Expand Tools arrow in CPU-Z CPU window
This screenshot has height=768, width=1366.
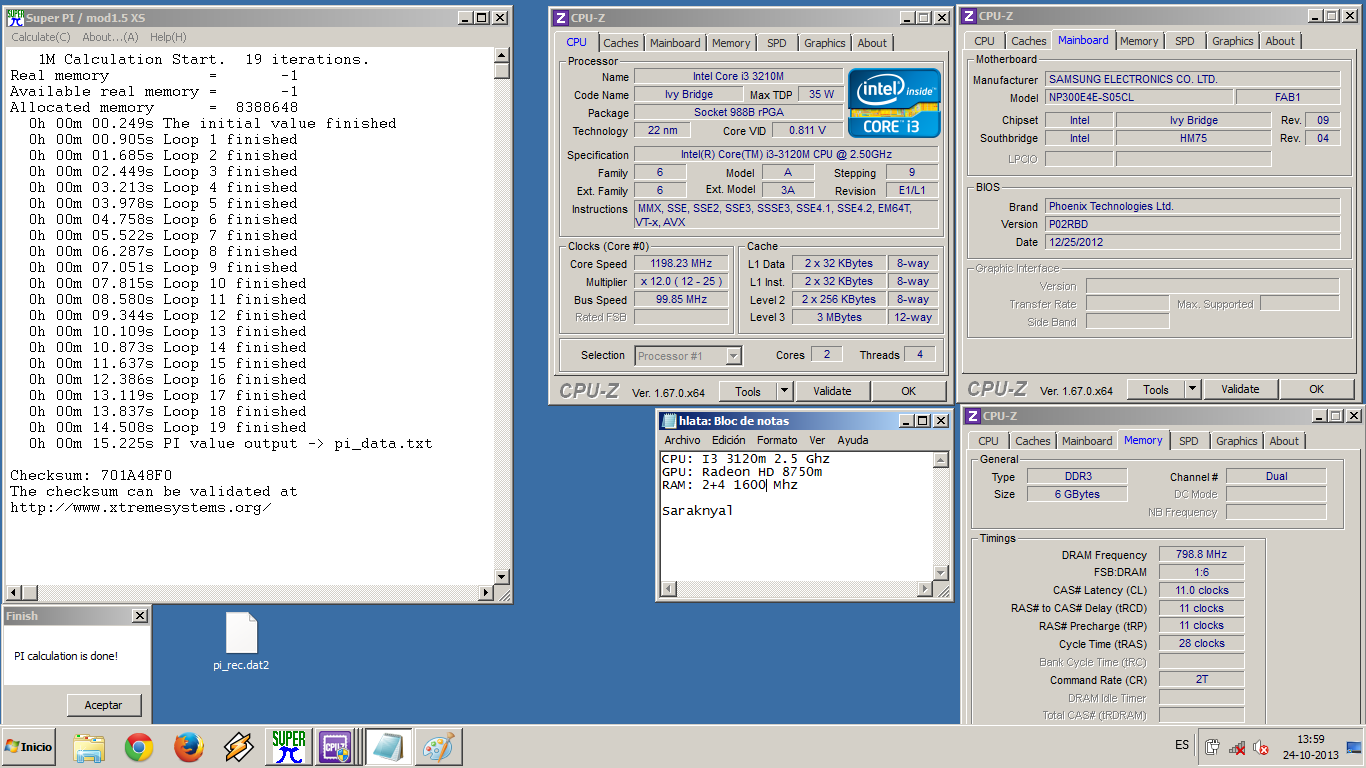pos(784,392)
